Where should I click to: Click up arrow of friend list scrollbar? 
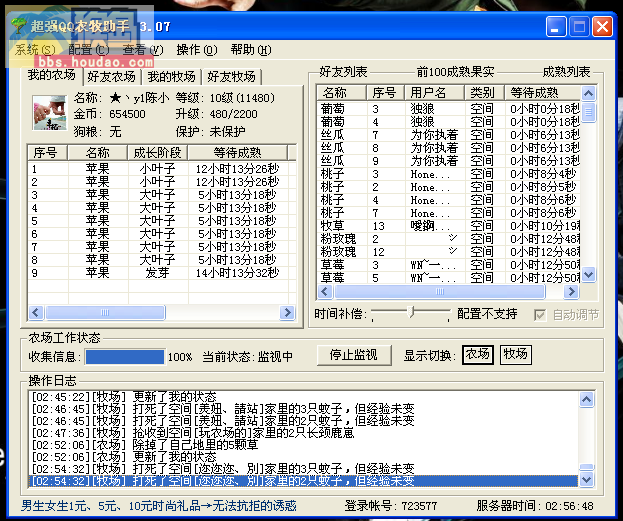tap(588, 93)
